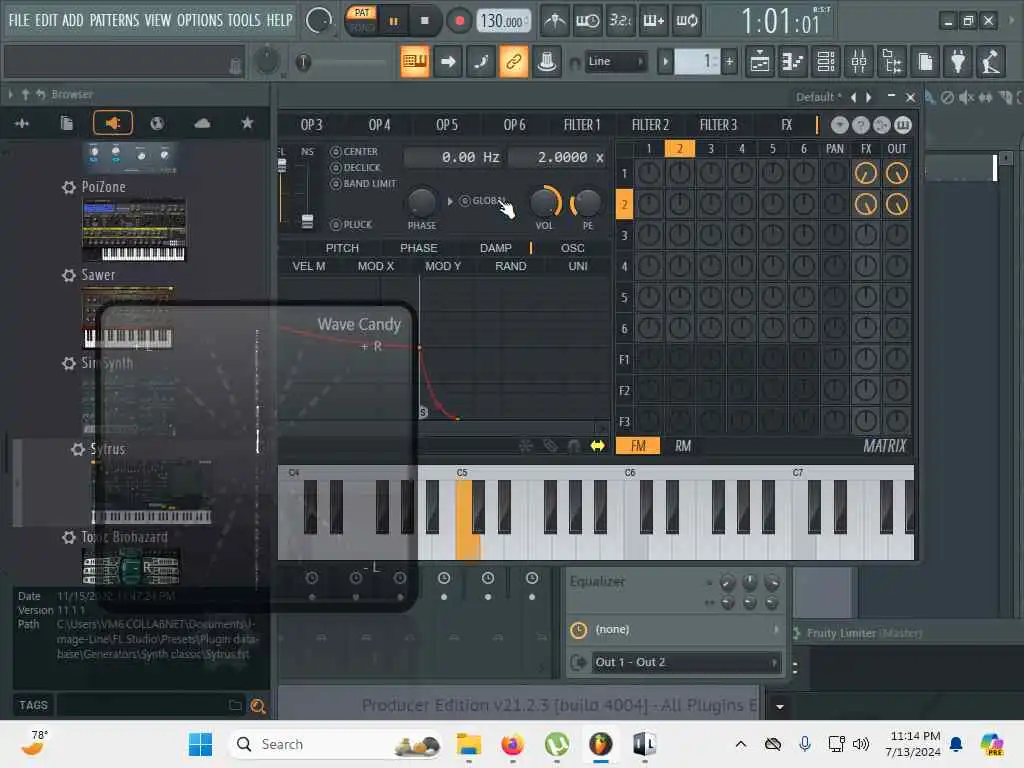Click the PHASE knob

pyautogui.click(x=422, y=202)
